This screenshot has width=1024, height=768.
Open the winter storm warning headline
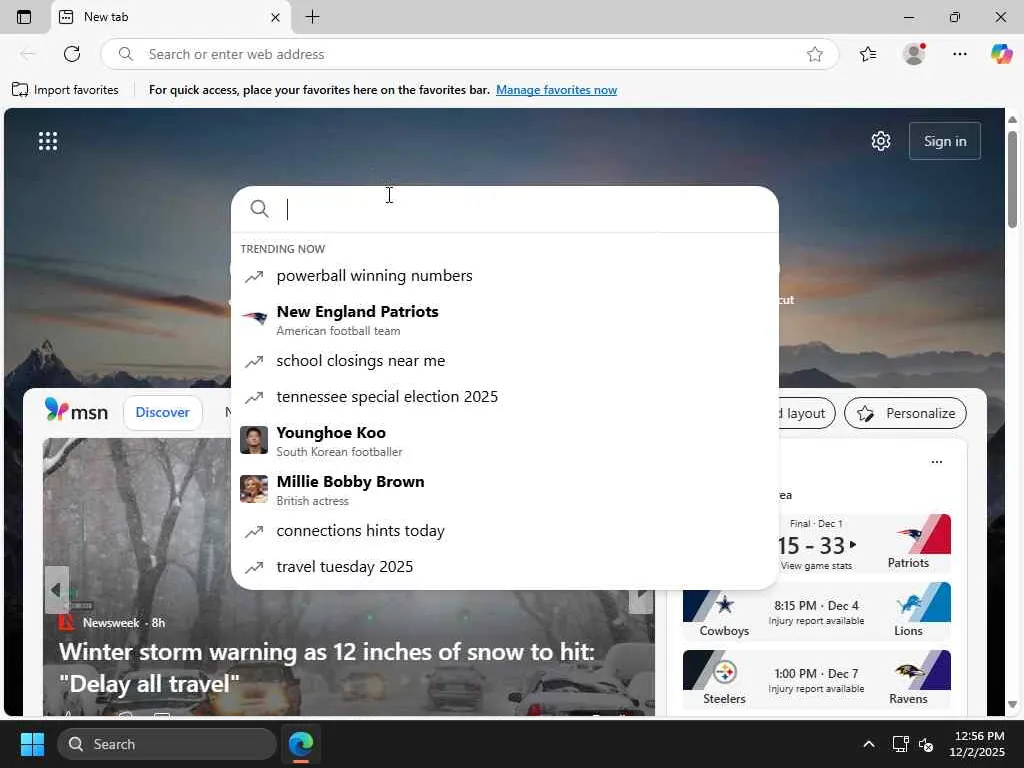327,667
